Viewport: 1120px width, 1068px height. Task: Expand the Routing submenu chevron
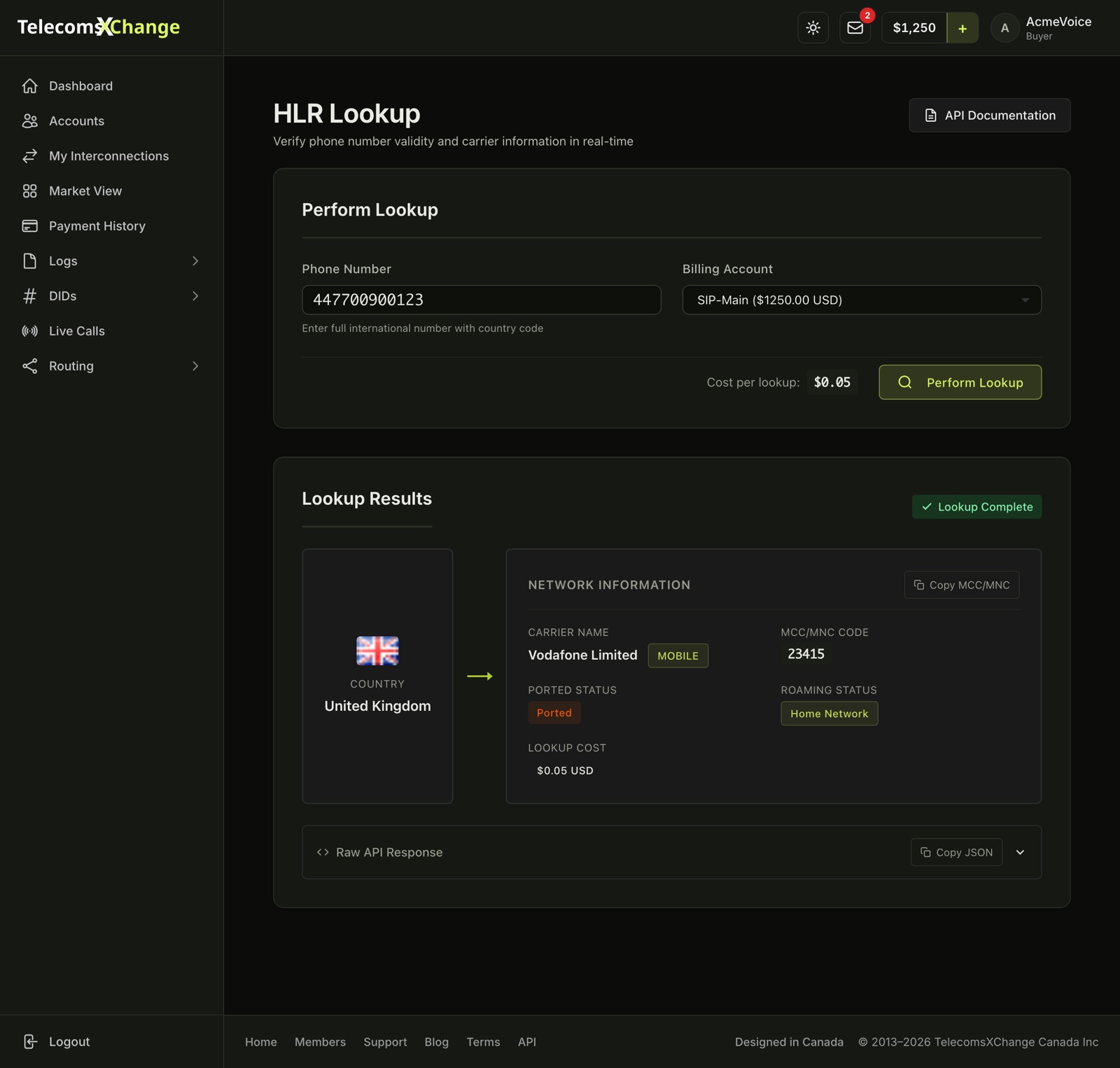195,366
